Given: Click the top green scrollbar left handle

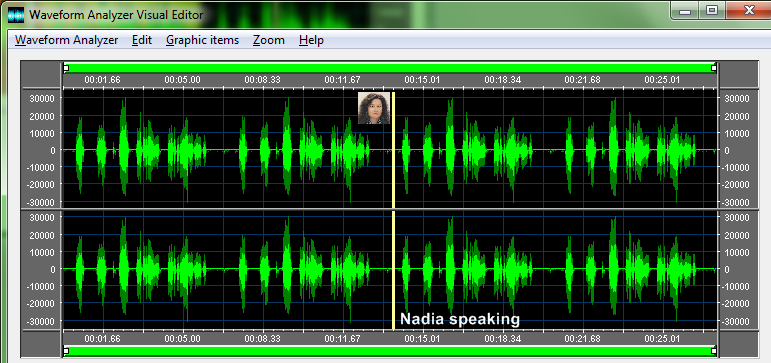Looking at the screenshot, I should tap(66, 68).
